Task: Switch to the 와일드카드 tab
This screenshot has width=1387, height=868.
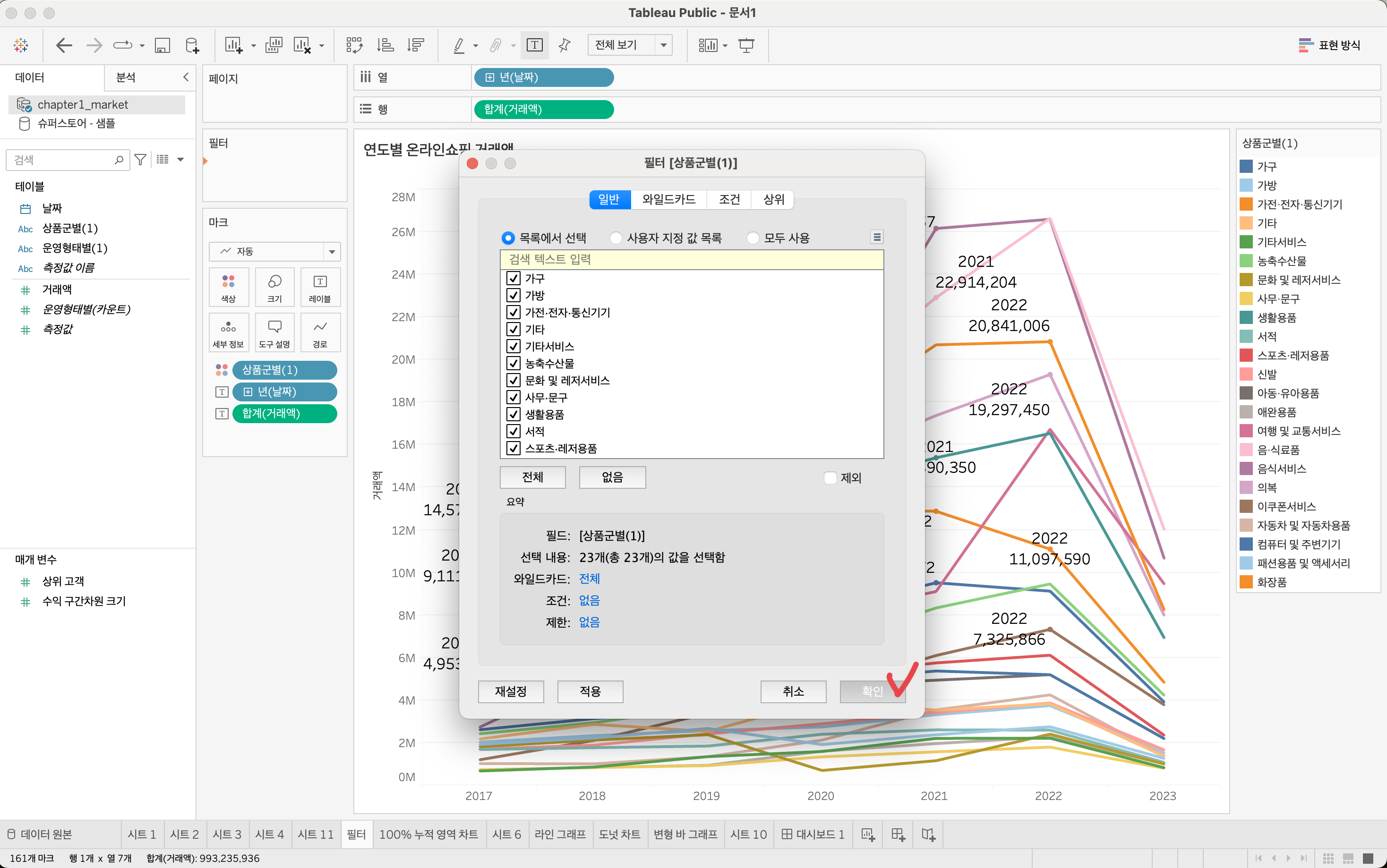Action: (x=668, y=199)
